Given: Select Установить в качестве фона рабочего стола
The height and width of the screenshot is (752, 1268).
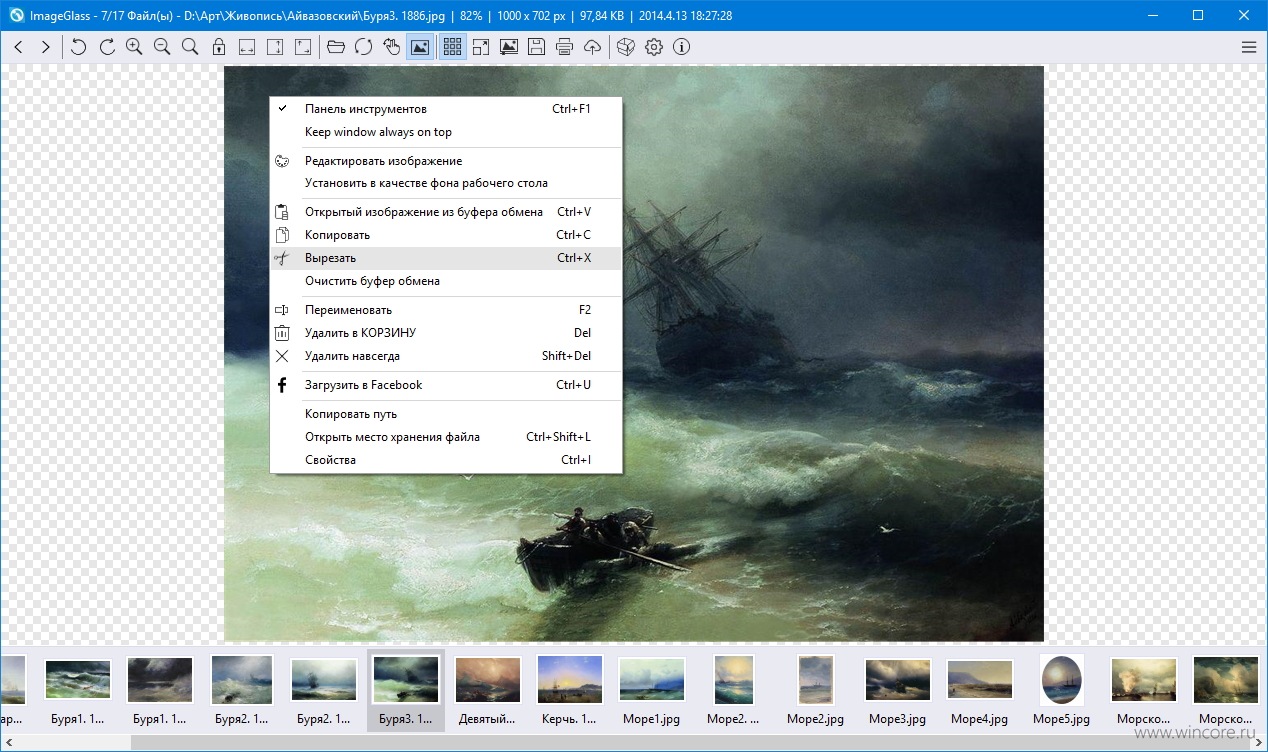Looking at the screenshot, I should [446, 184].
